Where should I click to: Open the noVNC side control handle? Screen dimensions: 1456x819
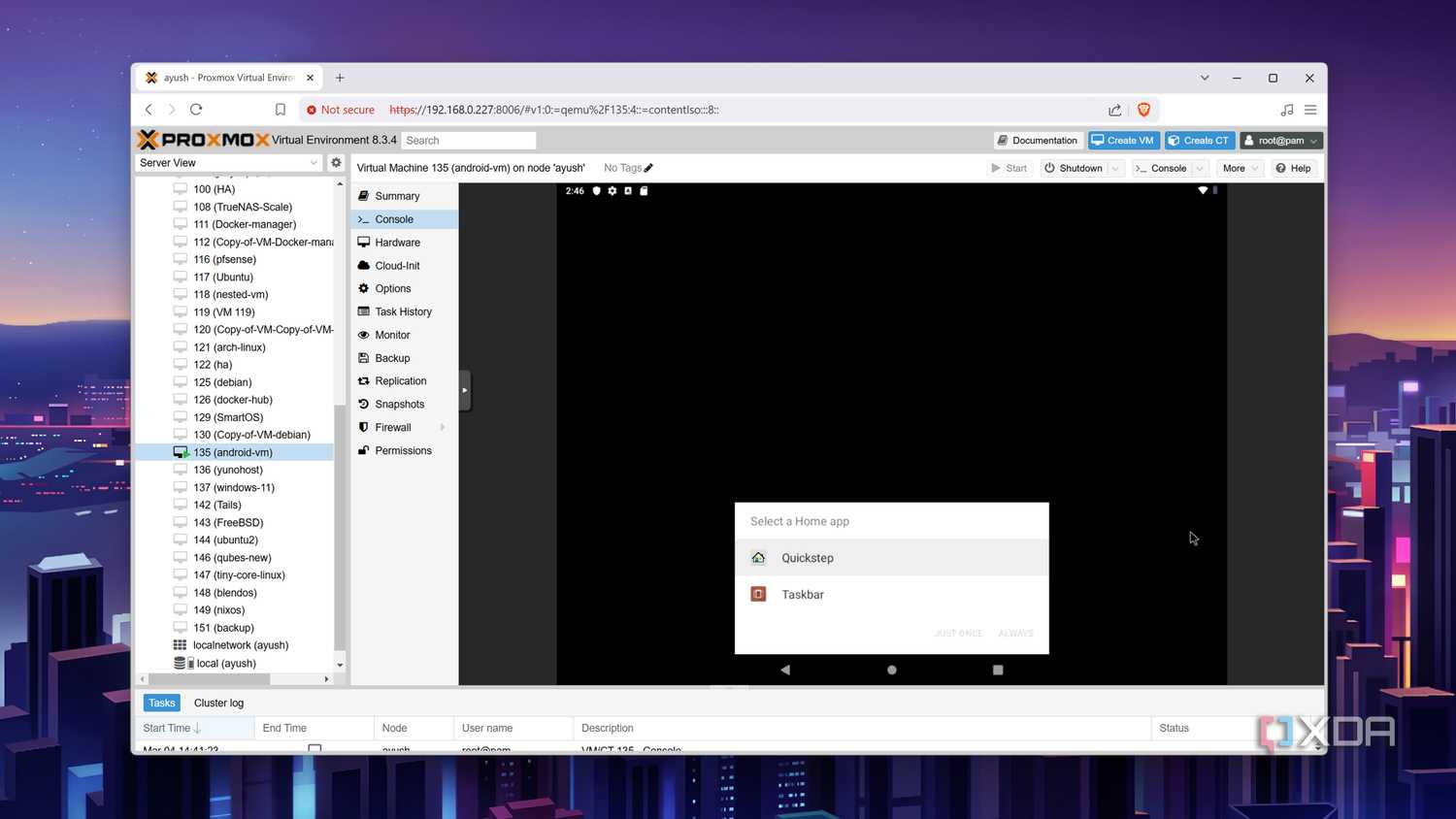(x=465, y=390)
